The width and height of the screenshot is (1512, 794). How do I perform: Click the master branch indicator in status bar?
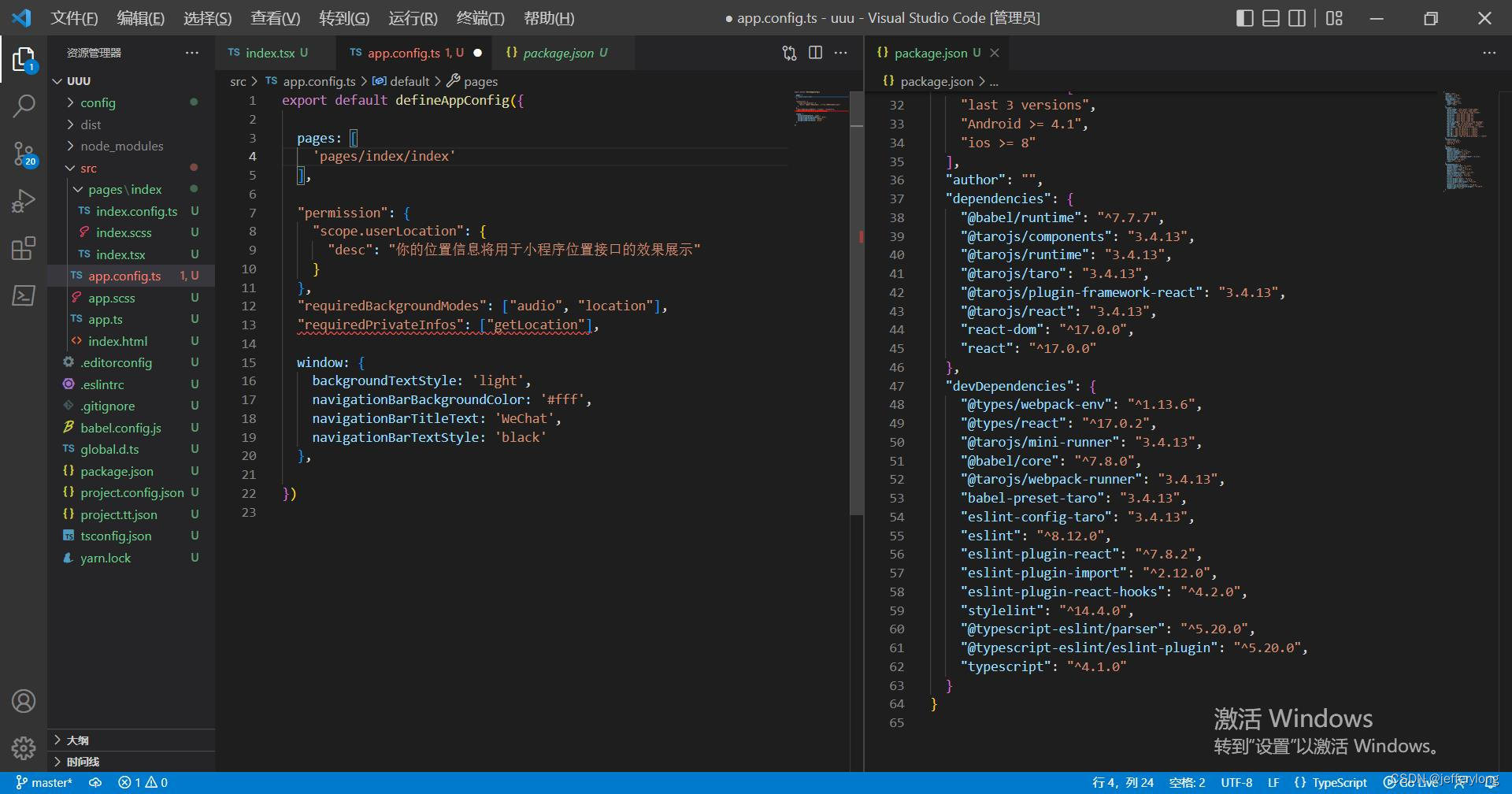click(x=44, y=782)
